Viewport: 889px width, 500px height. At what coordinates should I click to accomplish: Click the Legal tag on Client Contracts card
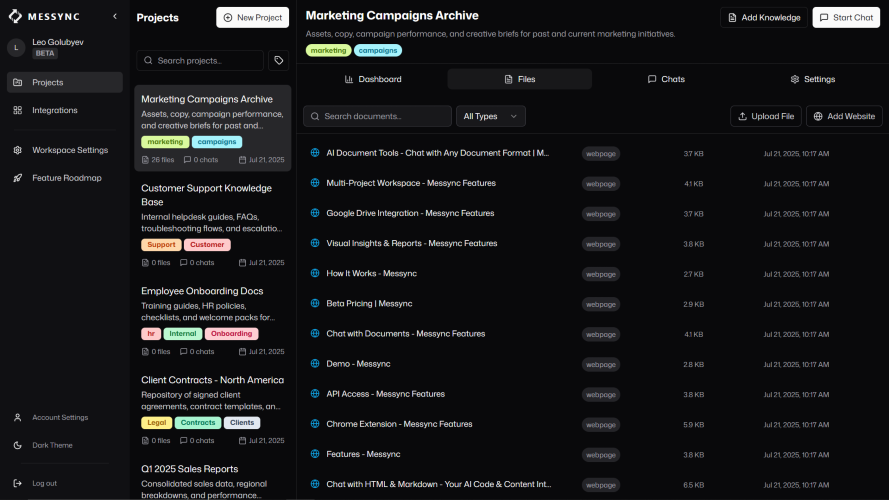[x=156, y=423]
